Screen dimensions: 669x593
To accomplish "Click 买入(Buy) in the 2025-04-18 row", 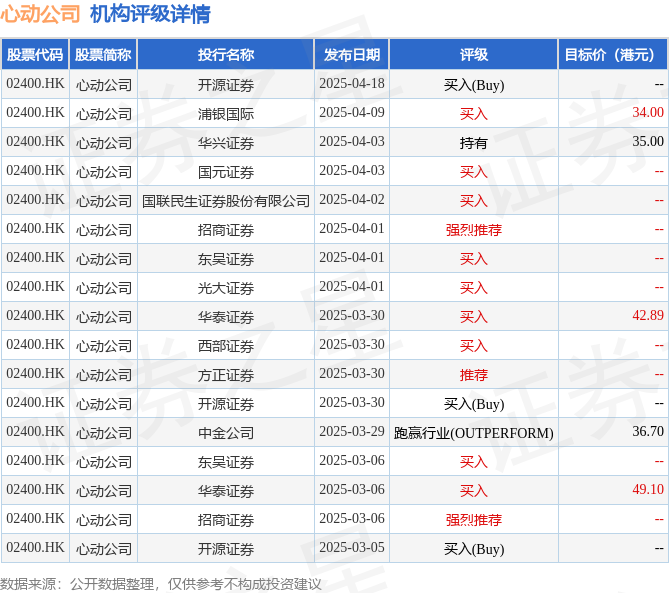I will pos(474,85).
